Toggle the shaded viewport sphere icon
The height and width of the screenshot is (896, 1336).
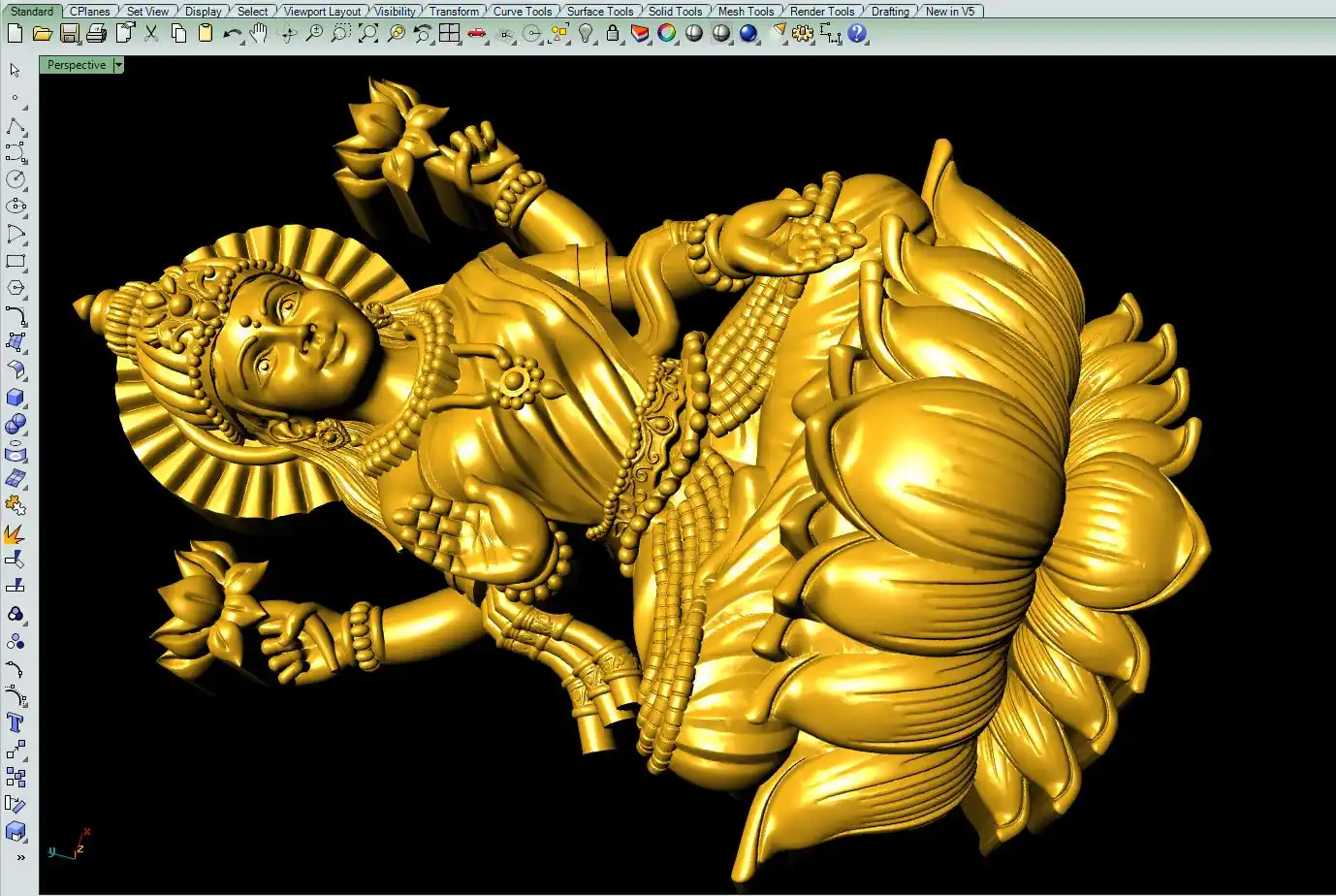694,34
